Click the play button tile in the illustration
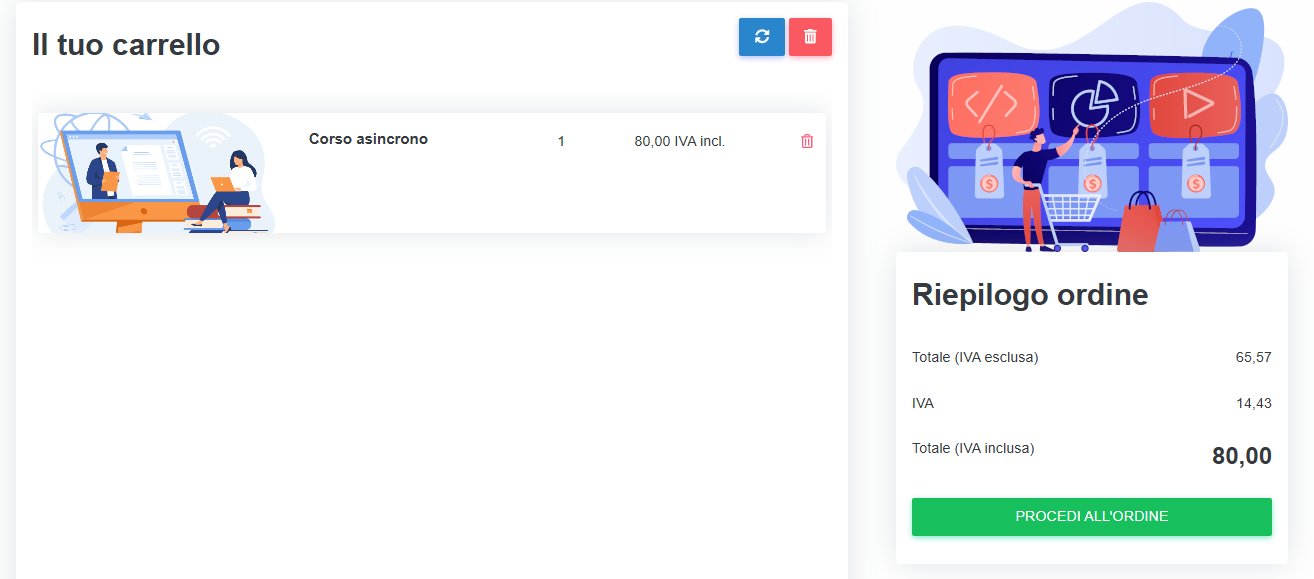Screen dimensions: 1314x579 [1196, 102]
